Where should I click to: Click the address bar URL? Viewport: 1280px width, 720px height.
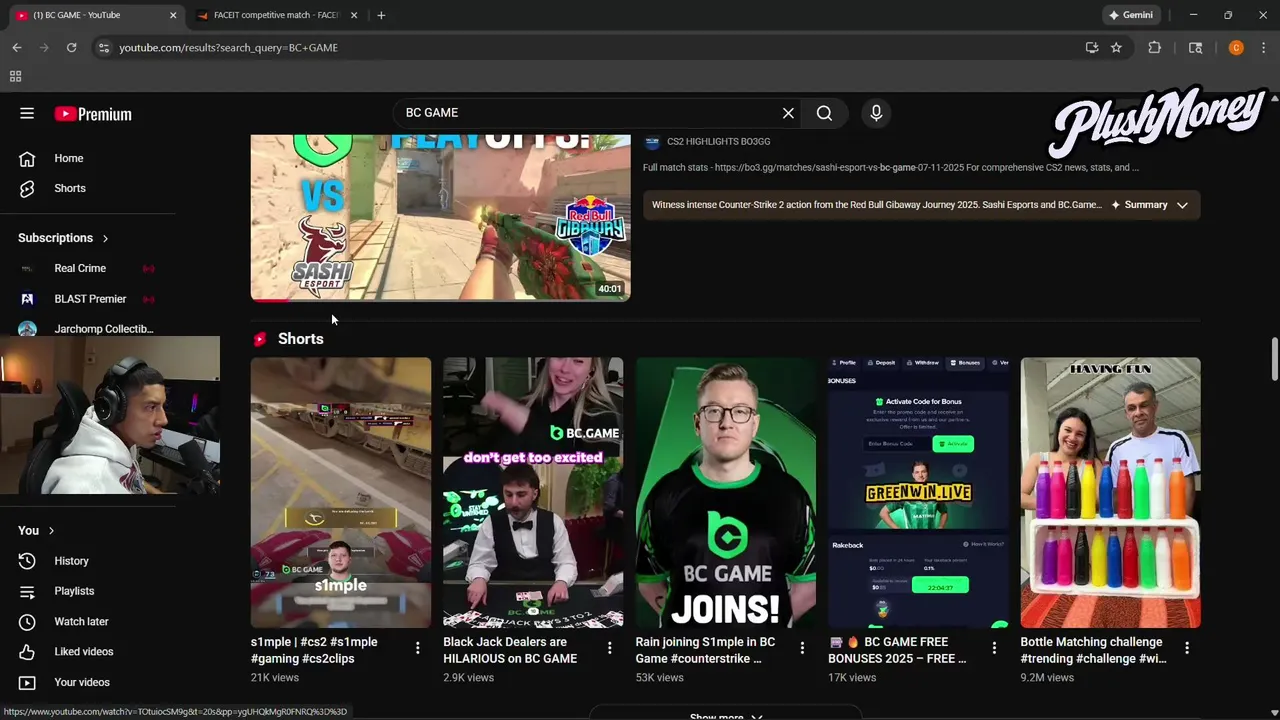point(228,47)
